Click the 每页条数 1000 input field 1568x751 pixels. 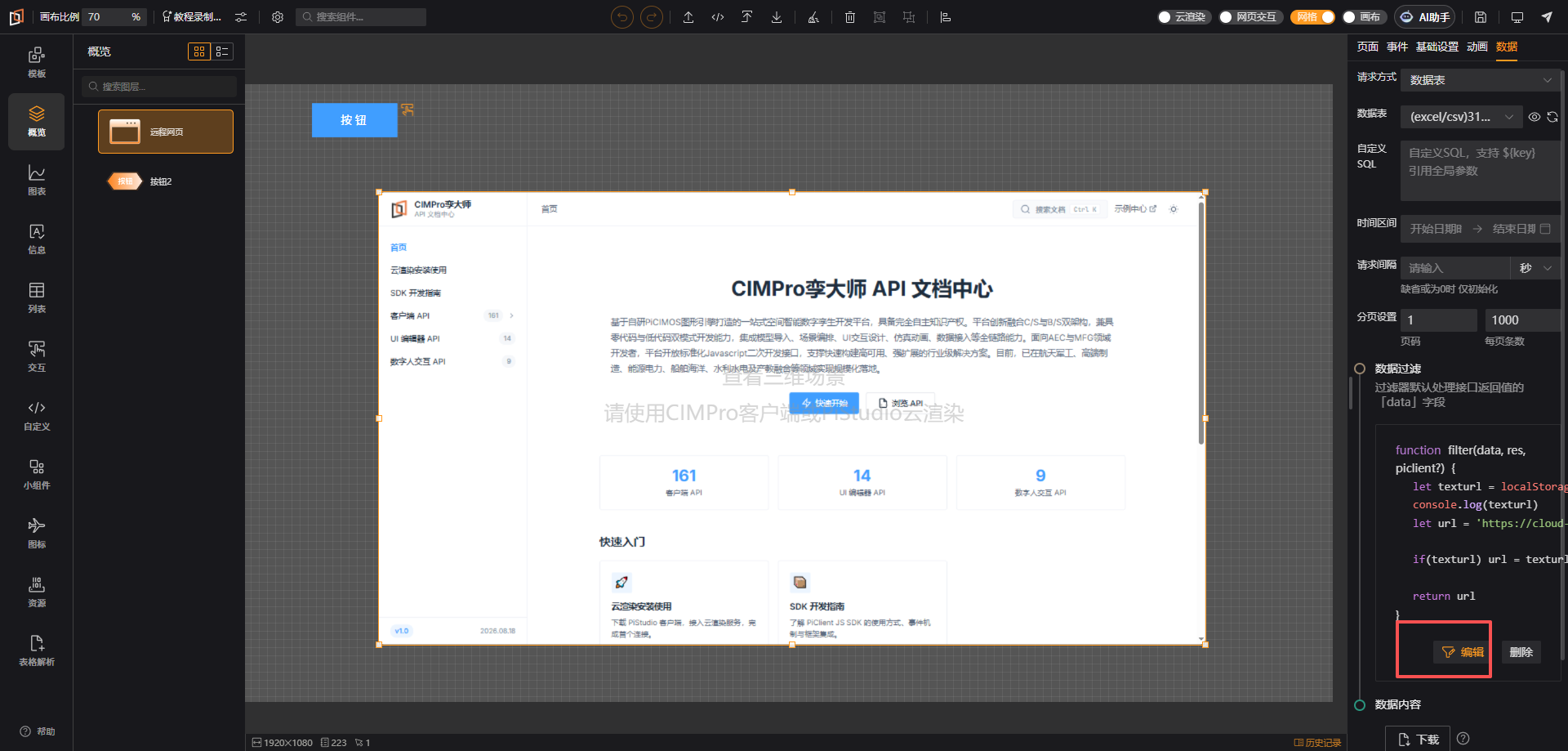1522,320
